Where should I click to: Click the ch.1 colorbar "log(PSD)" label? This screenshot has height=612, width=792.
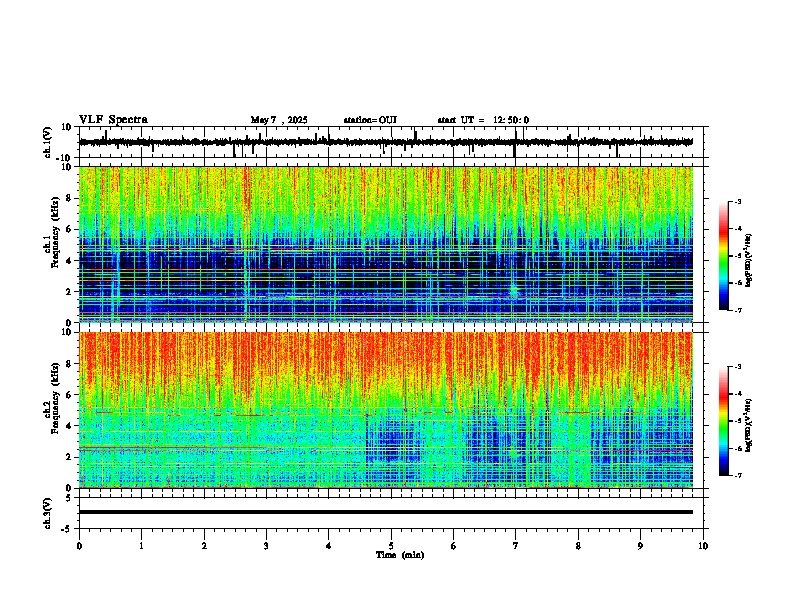pos(749,260)
